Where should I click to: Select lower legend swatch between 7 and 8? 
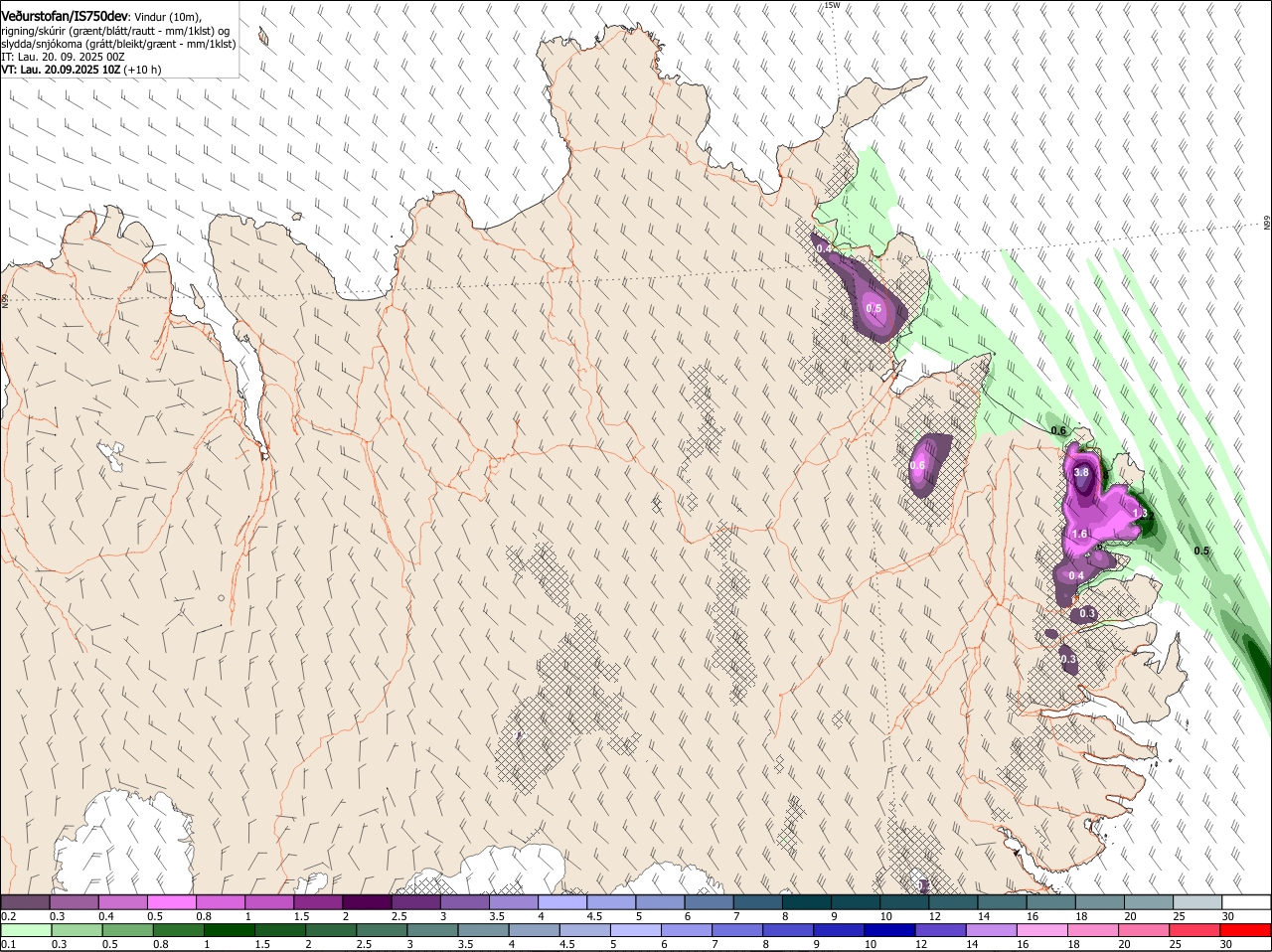[736, 930]
